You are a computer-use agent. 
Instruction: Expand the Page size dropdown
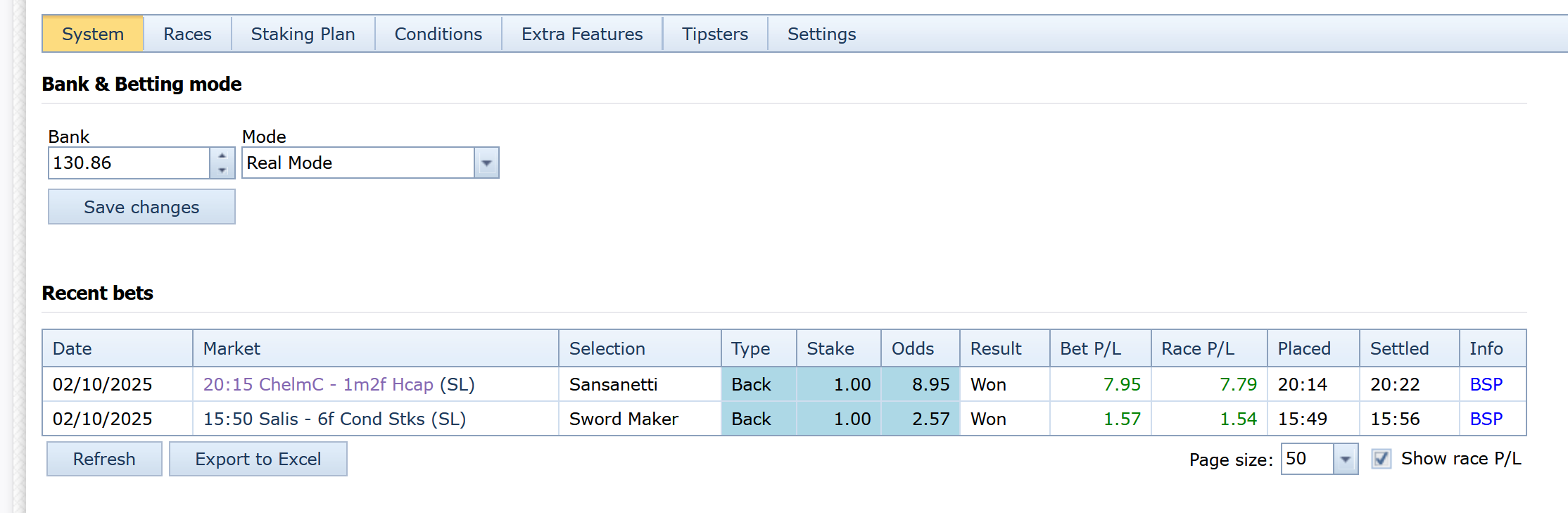[1345, 460]
